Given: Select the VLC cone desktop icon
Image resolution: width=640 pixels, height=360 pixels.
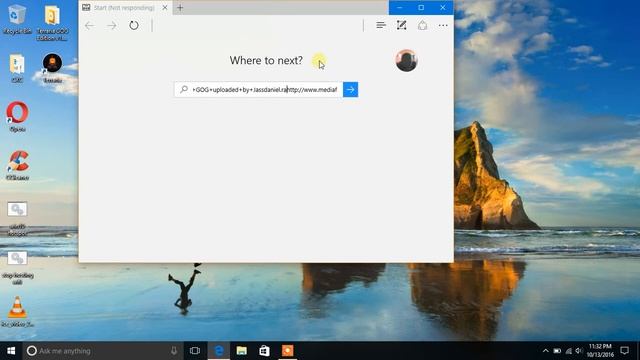Looking at the screenshot, I should pos(17,312).
